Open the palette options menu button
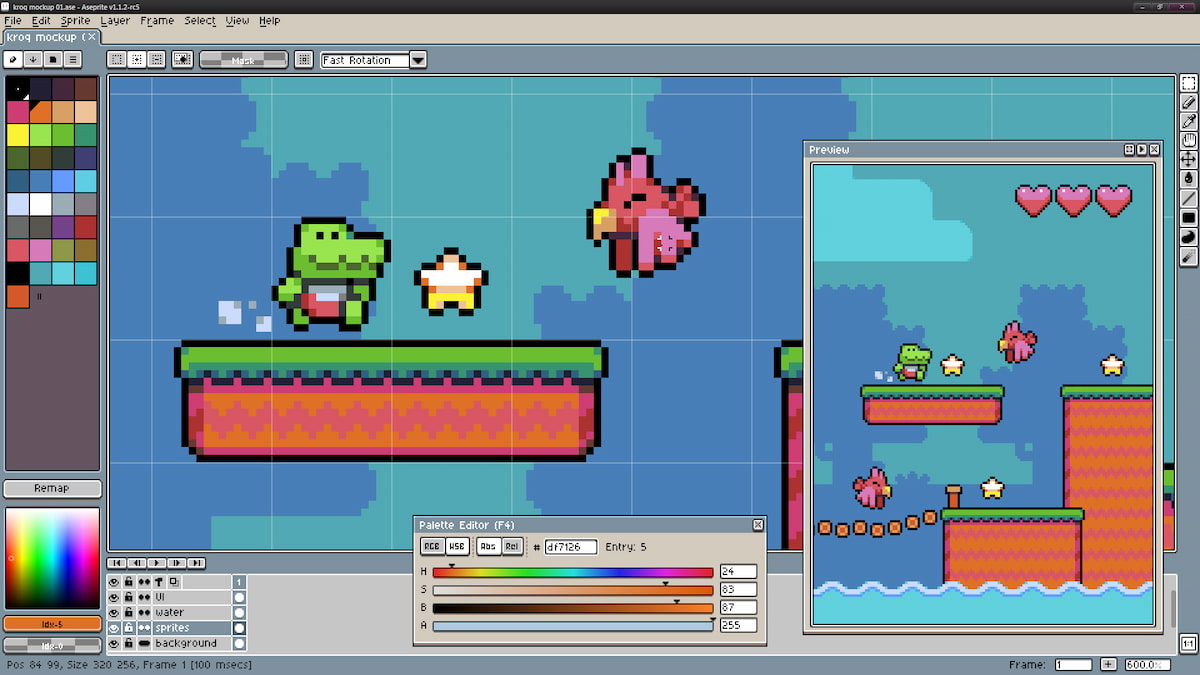The width and height of the screenshot is (1200, 675). click(73, 59)
